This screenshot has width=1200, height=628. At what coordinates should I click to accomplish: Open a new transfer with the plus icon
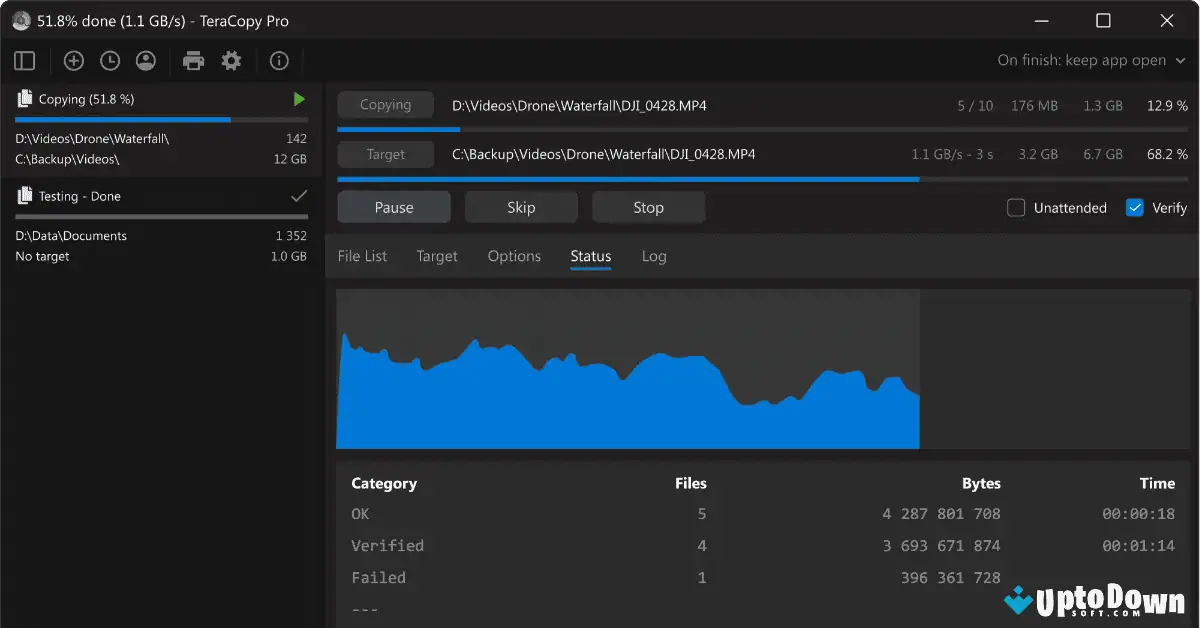73,60
